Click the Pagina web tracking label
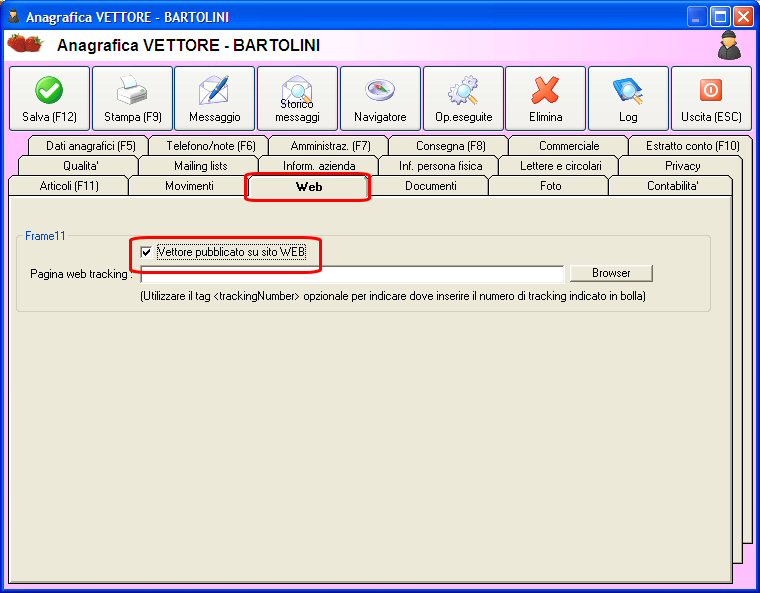Viewport: 760px width, 593px height. (81, 274)
